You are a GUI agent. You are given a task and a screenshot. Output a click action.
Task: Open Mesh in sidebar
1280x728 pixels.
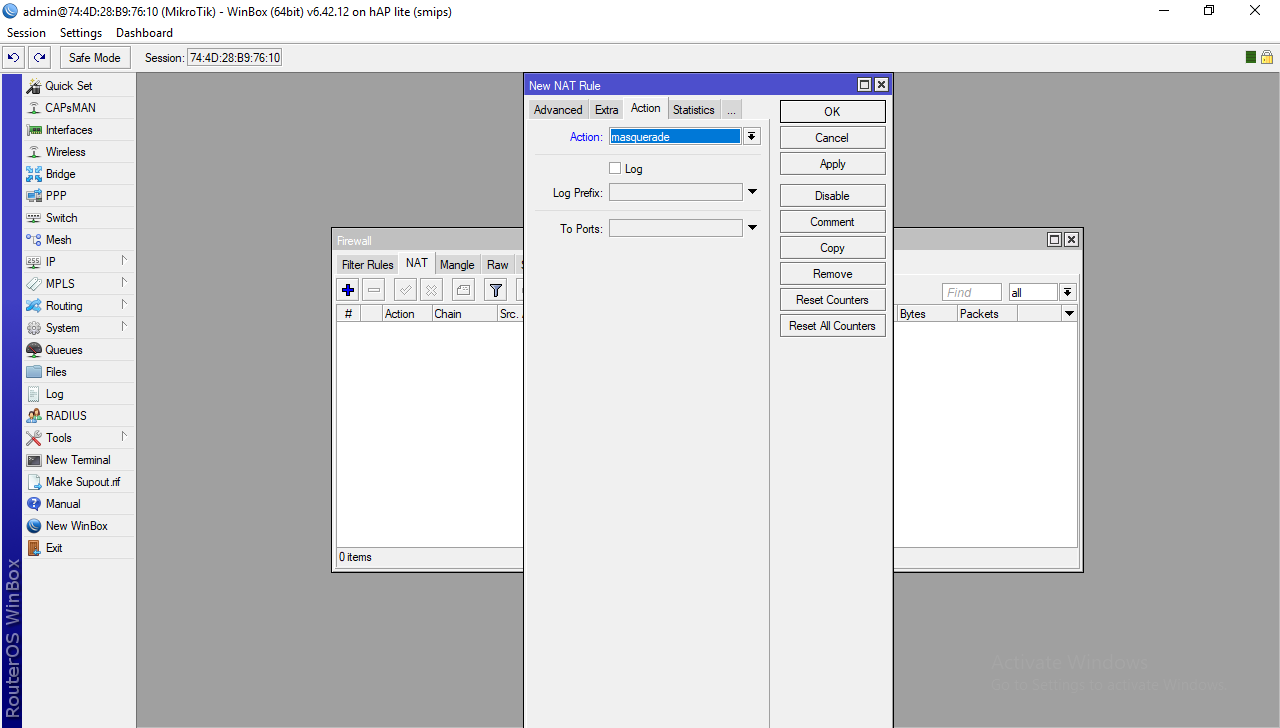click(79, 240)
